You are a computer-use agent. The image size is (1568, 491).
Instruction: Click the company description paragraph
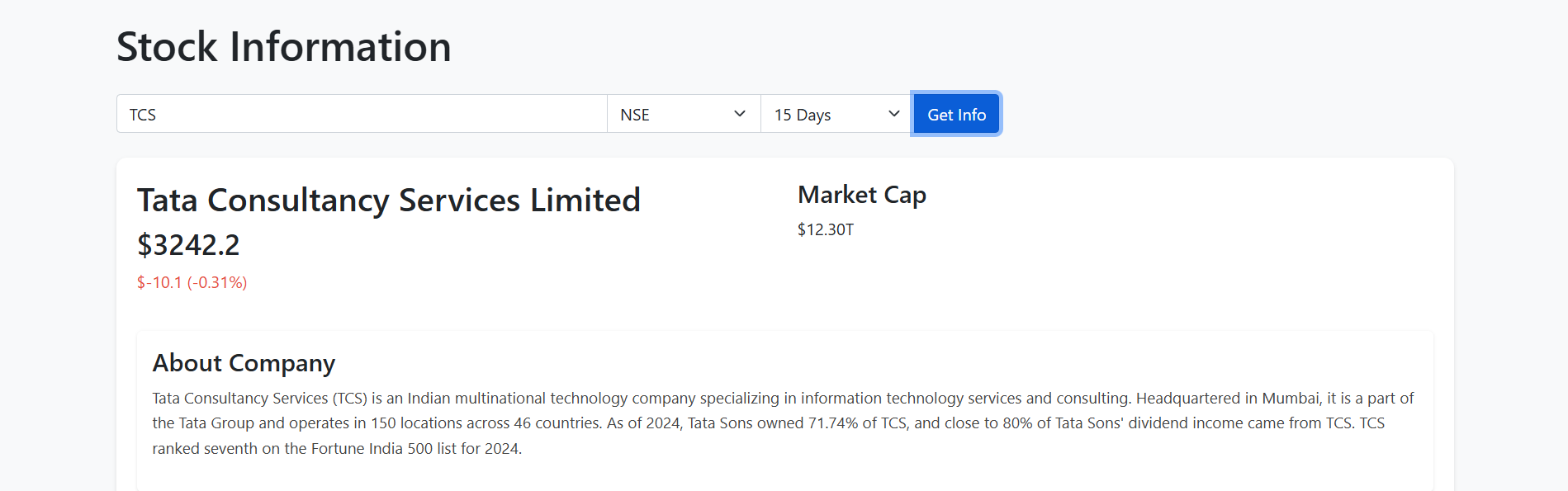point(784,423)
